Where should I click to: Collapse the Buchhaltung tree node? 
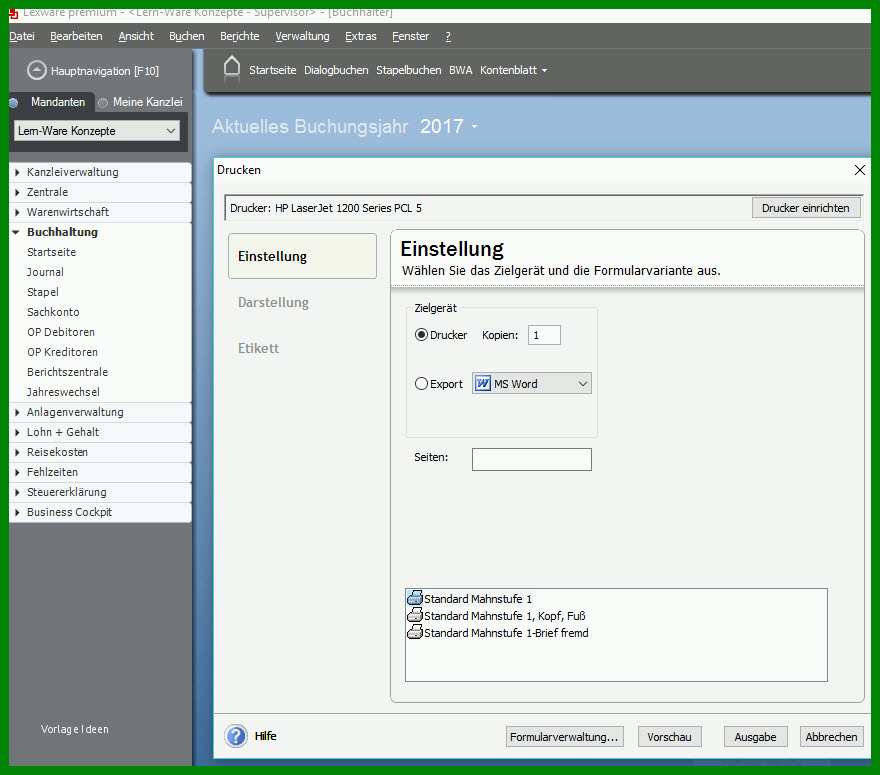(16, 232)
